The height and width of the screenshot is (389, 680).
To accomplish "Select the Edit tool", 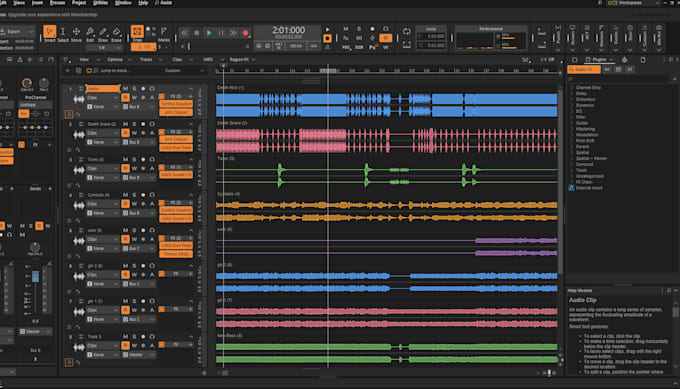I will click(x=90, y=33).
